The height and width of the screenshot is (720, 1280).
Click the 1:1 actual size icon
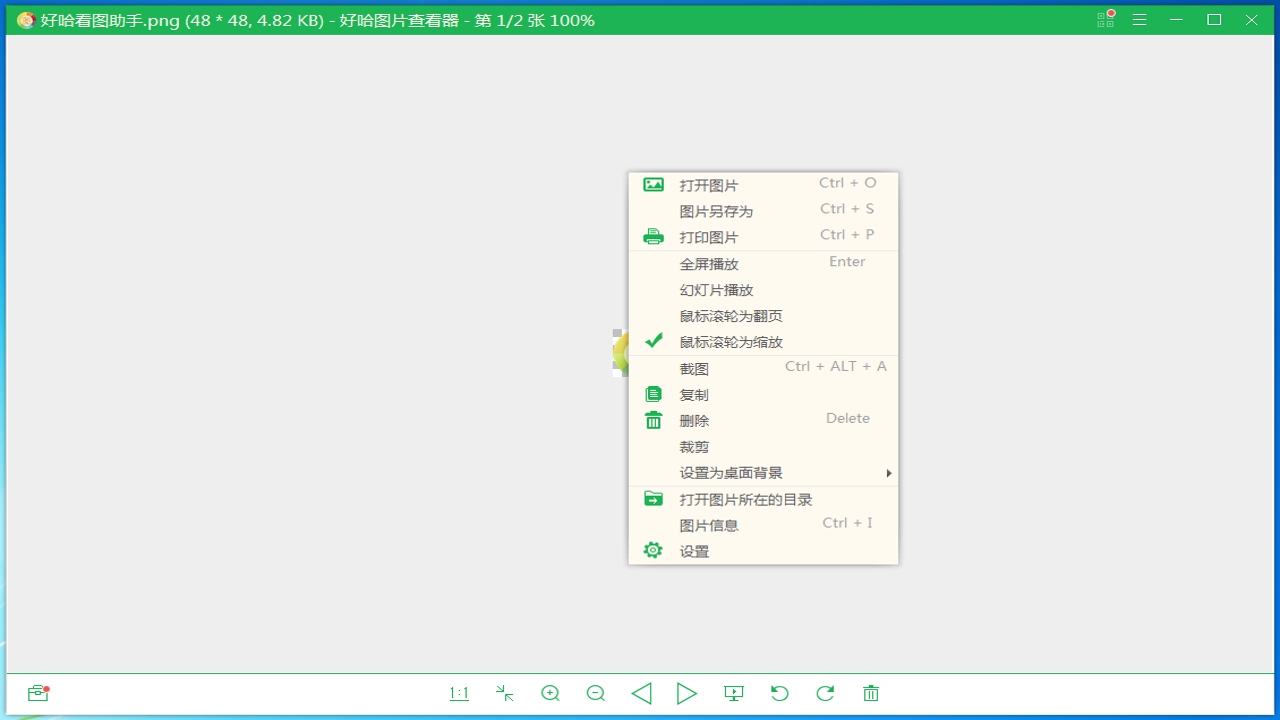(x=459, y=693)
